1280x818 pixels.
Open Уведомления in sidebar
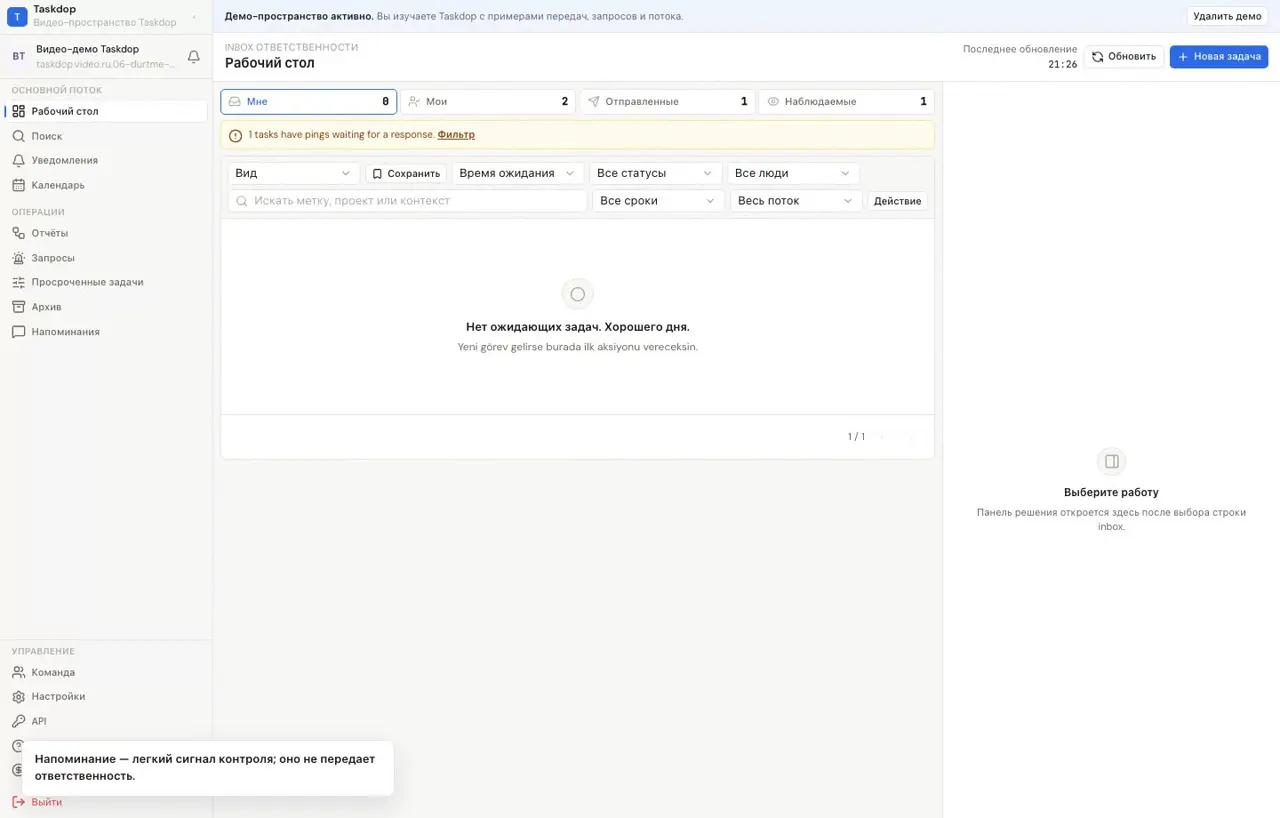tap(106, 160)
